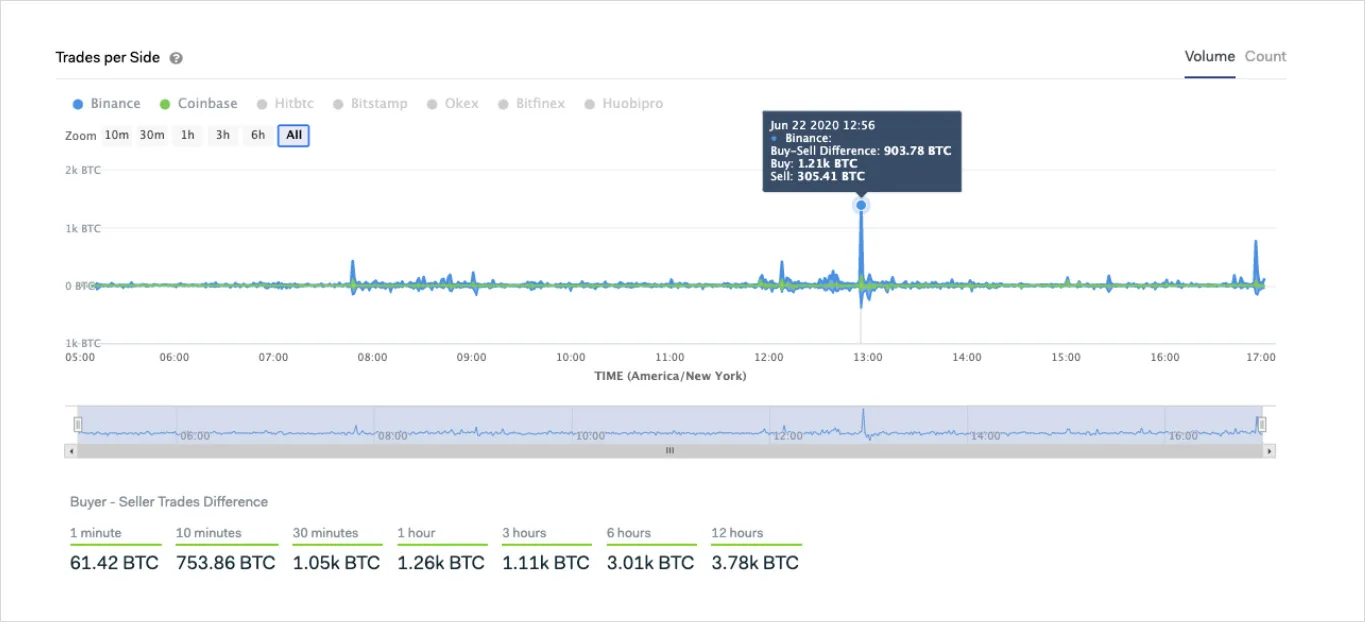
Task: Click the left navigator range handle
Action: click(x=78, y=424)
